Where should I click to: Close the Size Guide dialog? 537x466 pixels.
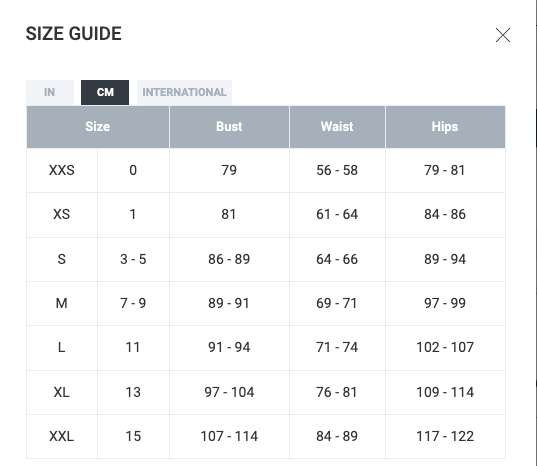pyautogui.click(x=503, y=35)
